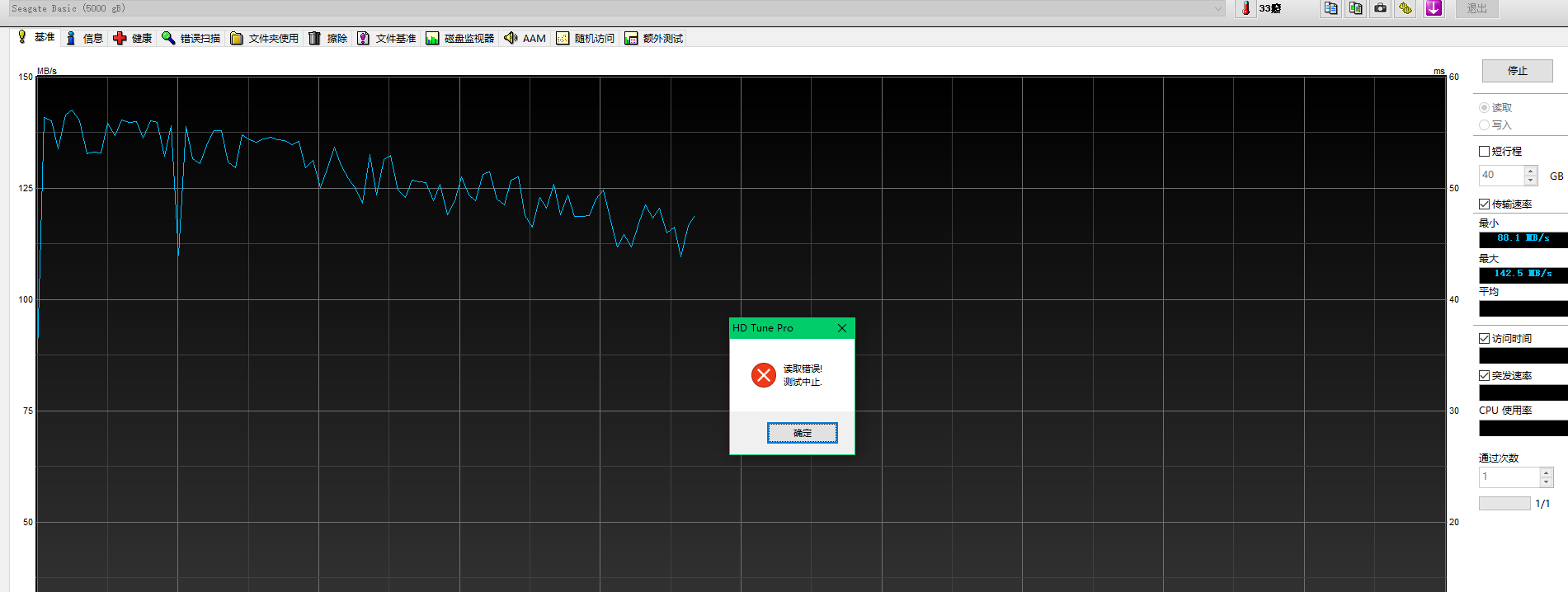Viewport: 1568px width, 592px height.
Task: Uncheck the 传输速率 transfer rate checkbox
Action: tap(1484, 204)
